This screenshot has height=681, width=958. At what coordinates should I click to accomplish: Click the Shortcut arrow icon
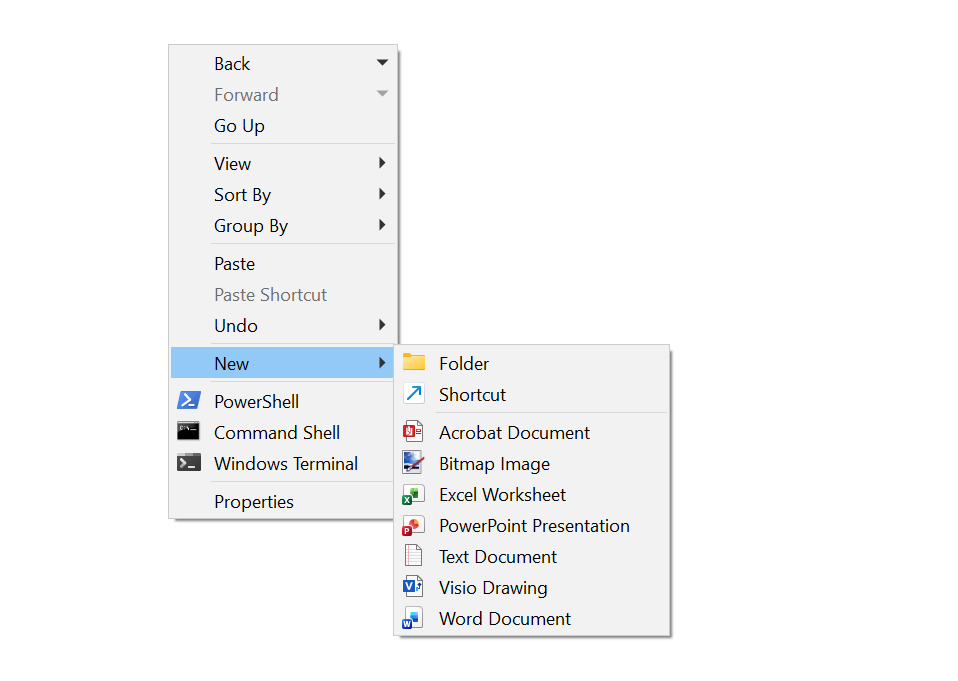pos(414,394)
